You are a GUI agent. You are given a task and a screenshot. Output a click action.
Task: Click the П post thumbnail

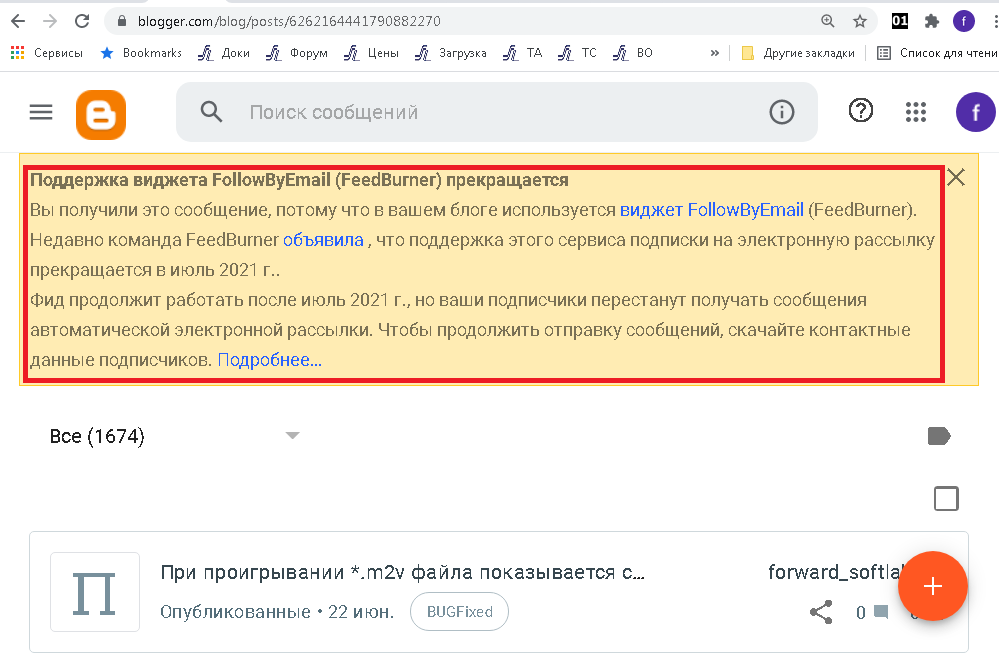point(95,592)
